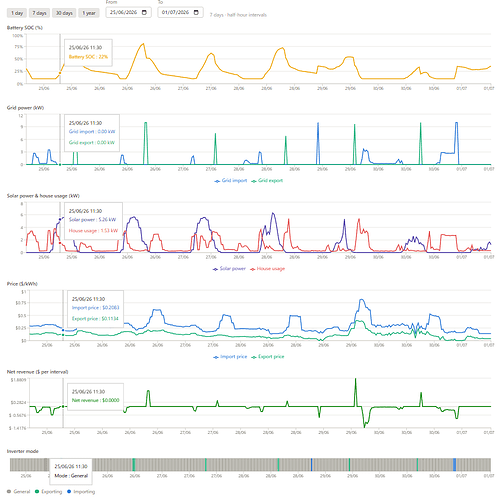Click Import price : $0.2083 tooltip value

(x=95, y=308)
